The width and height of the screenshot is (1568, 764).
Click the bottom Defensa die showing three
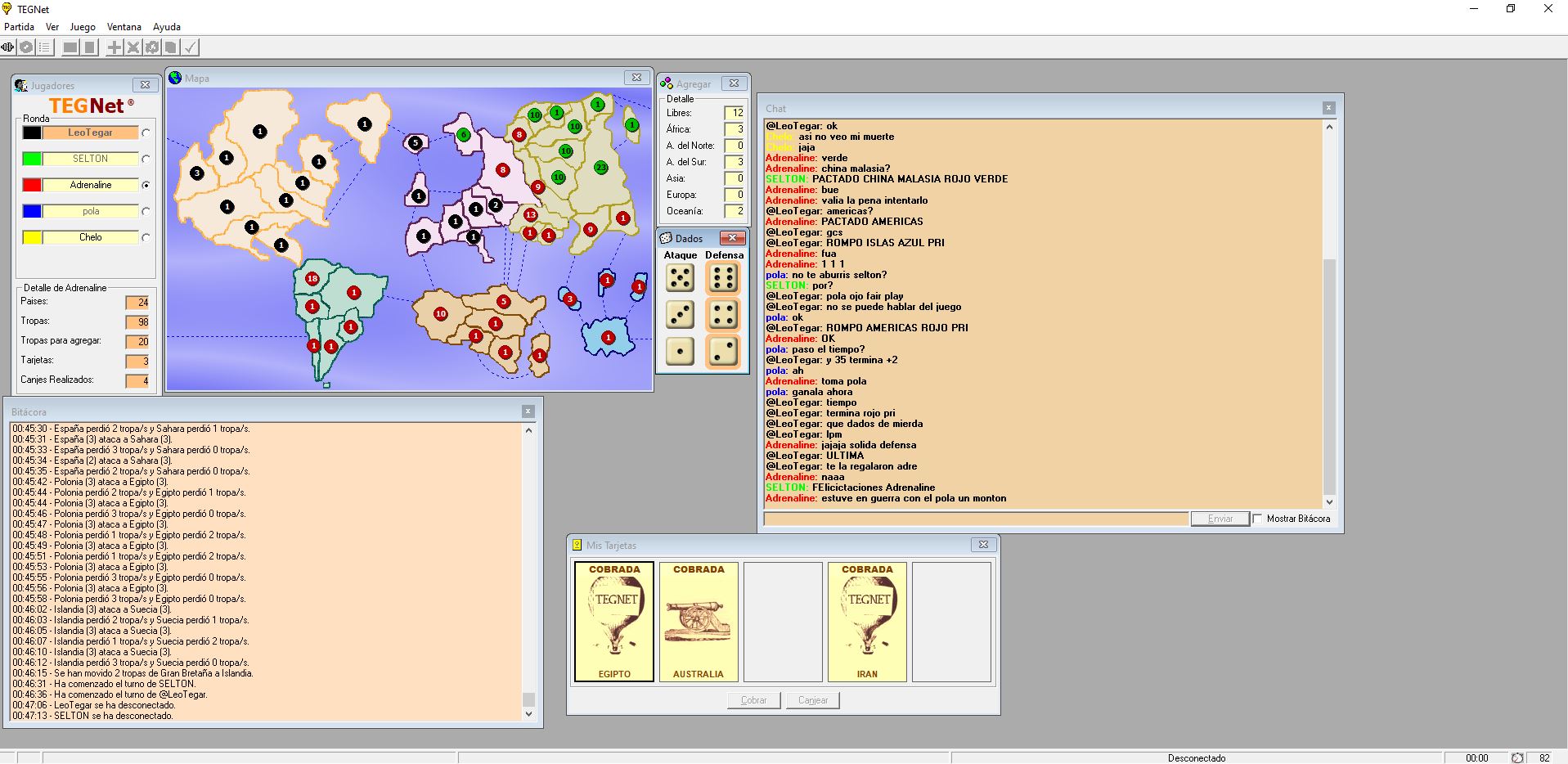[x=723, y=351]
